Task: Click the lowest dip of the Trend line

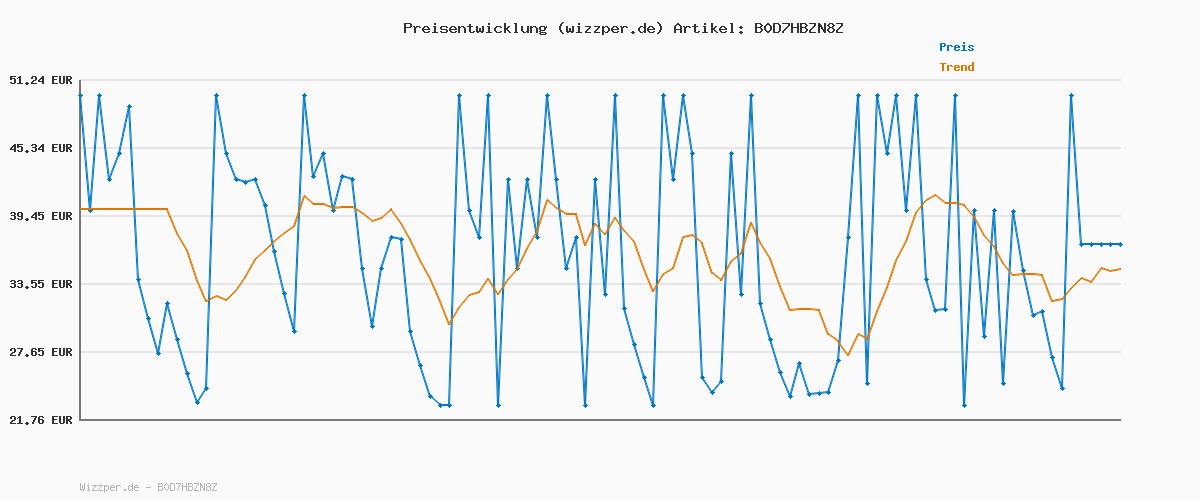Action: point(847,355)
